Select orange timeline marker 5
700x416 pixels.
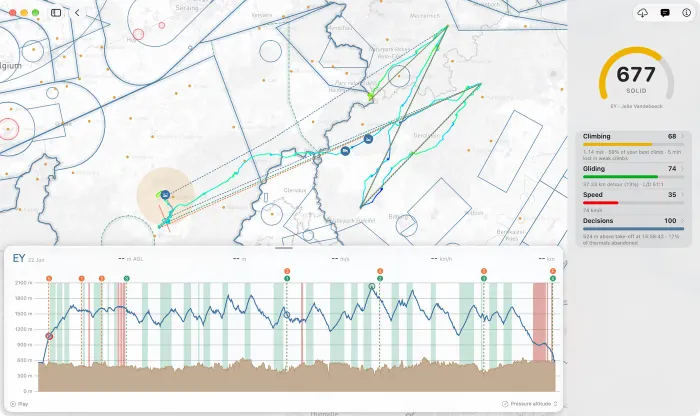tap(483, 271)
